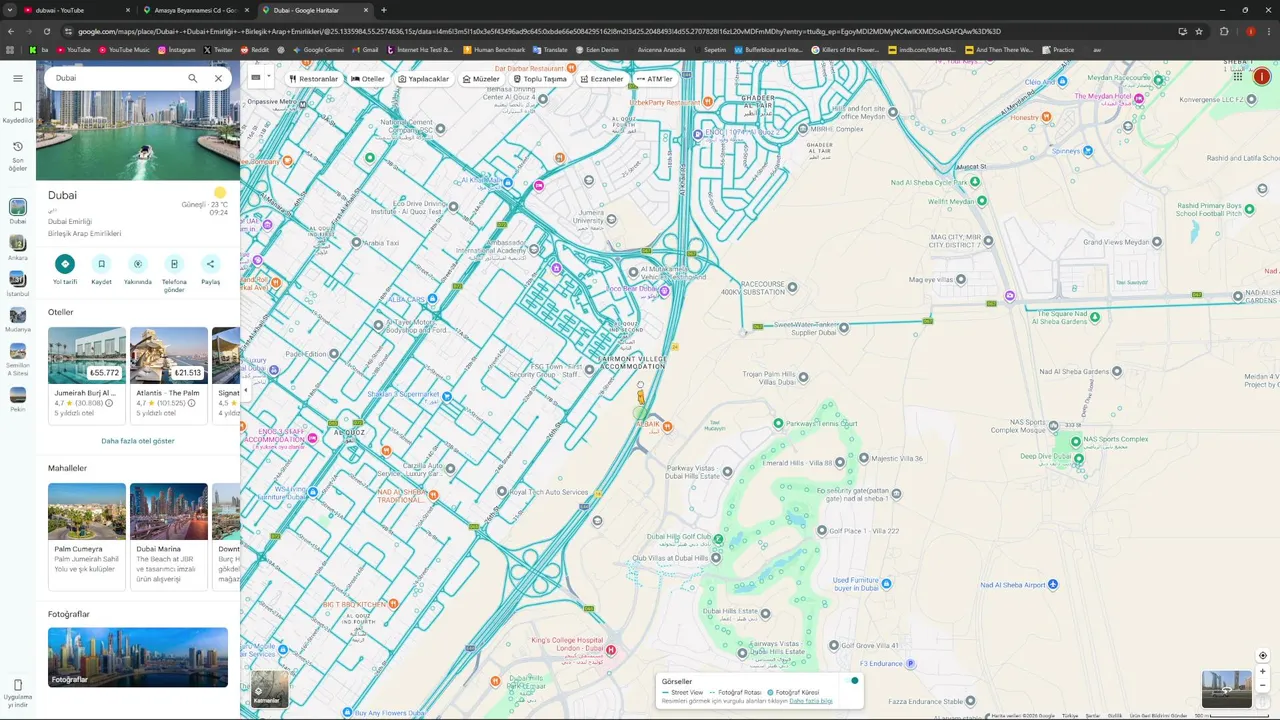The width and height of the screenshot is (1280, 720).
Task: Open the Translate bookmark
Action: click(550, 49)
